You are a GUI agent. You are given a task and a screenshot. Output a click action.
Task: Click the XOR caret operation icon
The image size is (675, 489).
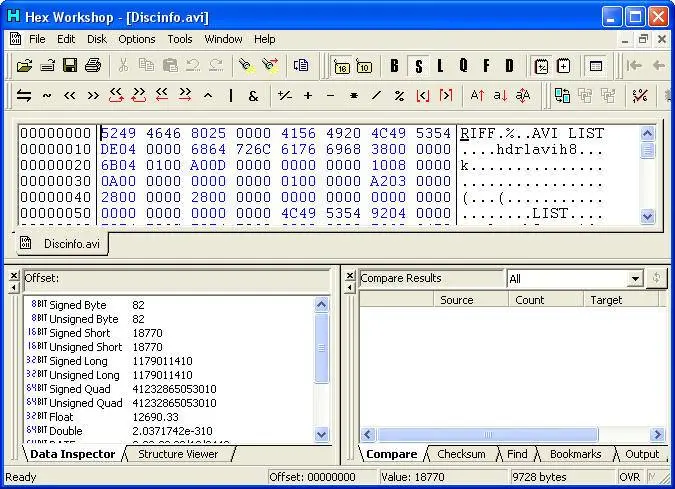(x=208, y=96)
